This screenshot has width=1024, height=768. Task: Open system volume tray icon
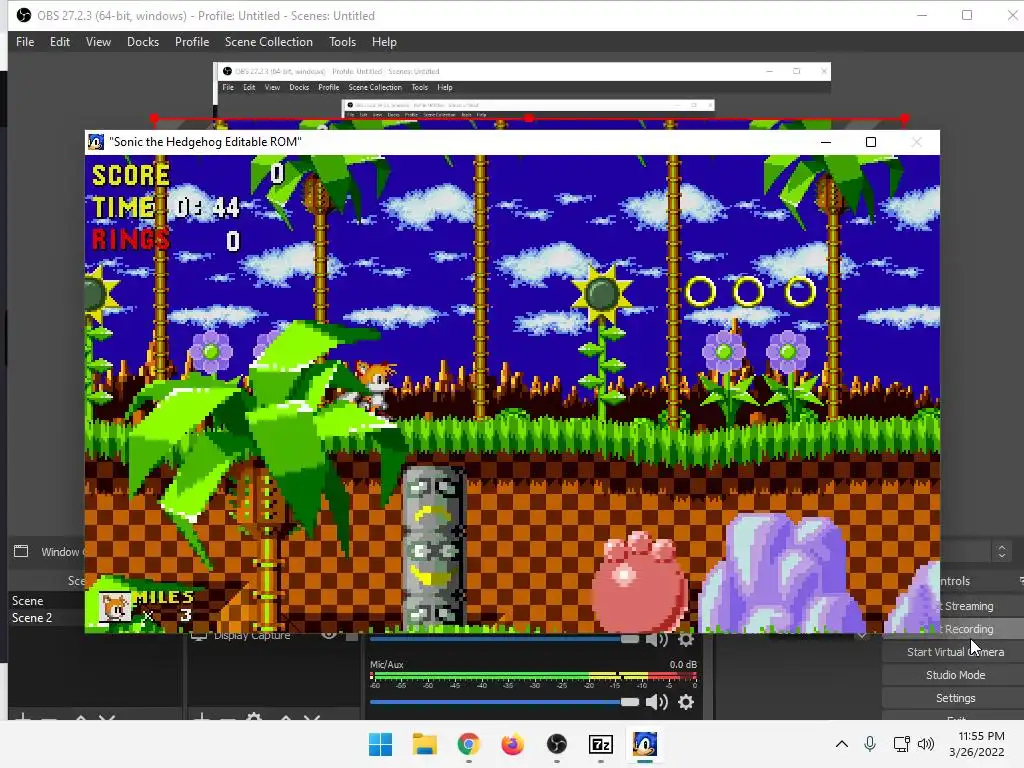point(925,744)
